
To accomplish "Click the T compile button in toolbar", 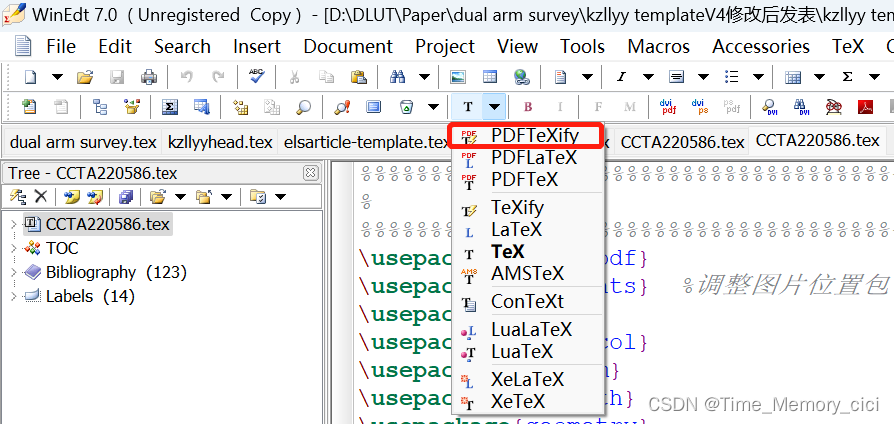I will point(468,107).
